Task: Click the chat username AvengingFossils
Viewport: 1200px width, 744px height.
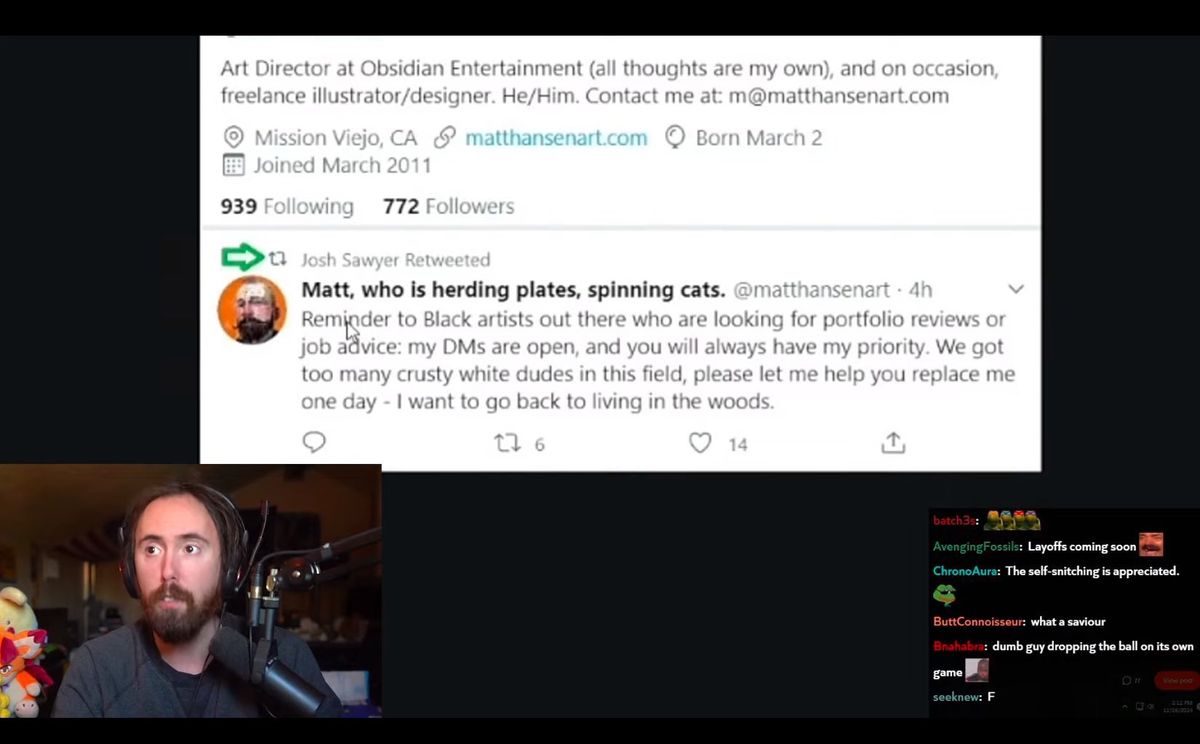Action: point(975,547)
